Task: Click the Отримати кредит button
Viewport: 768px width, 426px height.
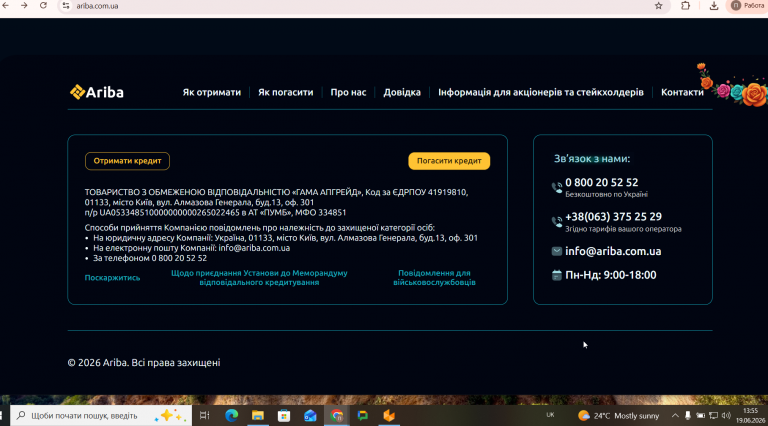Action: pos(127,161)
